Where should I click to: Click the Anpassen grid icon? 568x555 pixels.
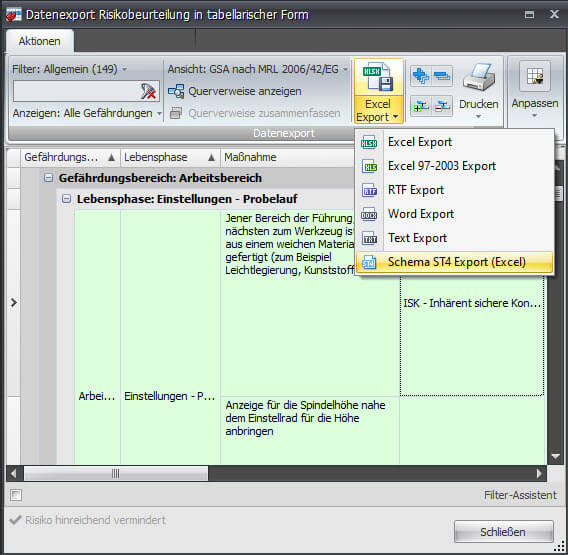coord(535,76)
